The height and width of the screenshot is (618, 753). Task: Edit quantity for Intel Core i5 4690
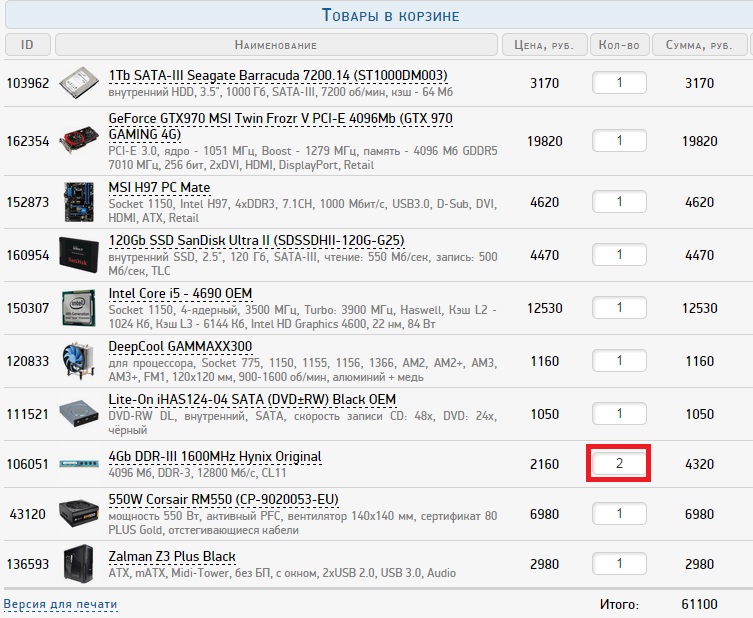(619, 308)
